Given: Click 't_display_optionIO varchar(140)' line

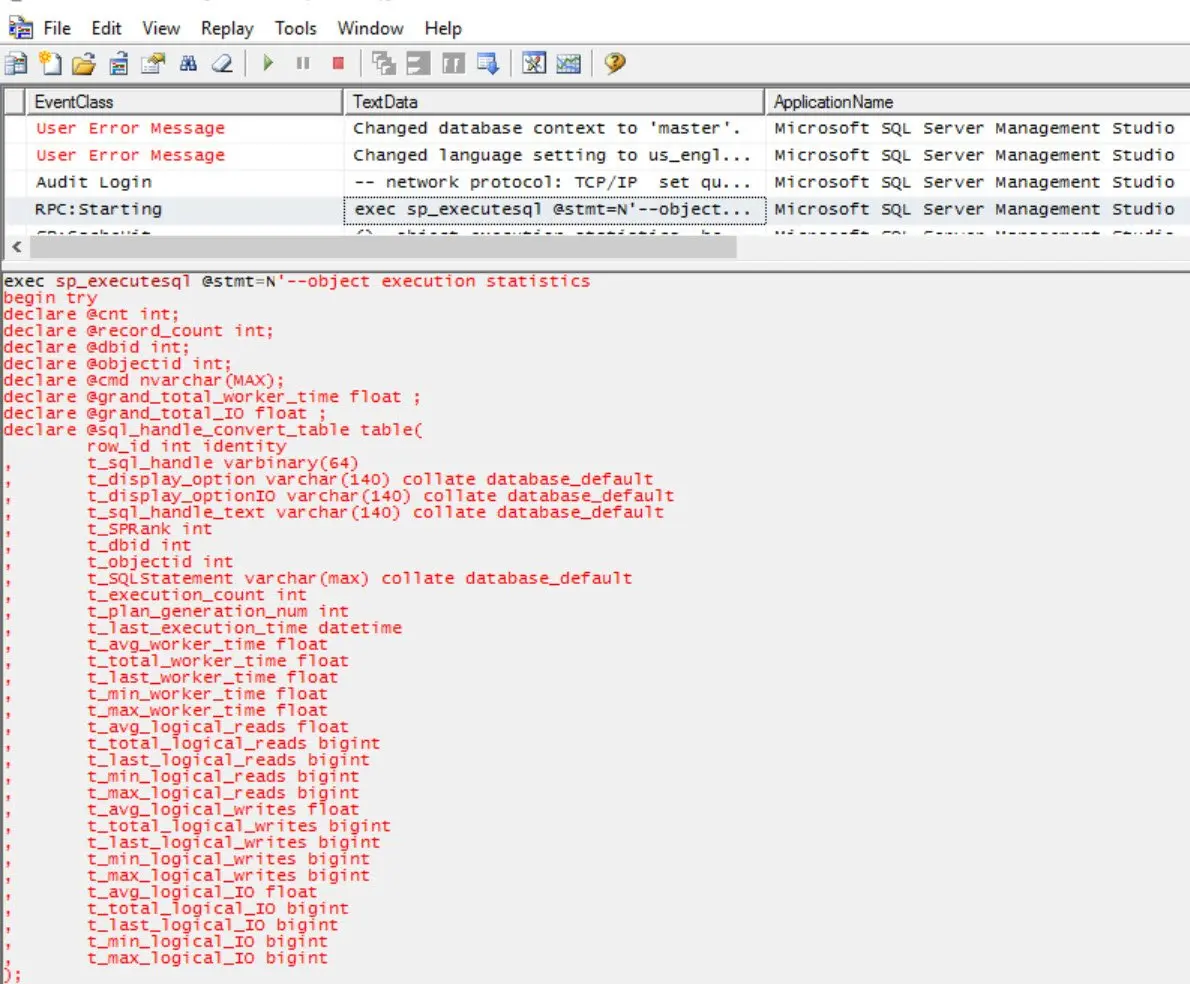Looking at the screenshot, I should coord(380,495).
